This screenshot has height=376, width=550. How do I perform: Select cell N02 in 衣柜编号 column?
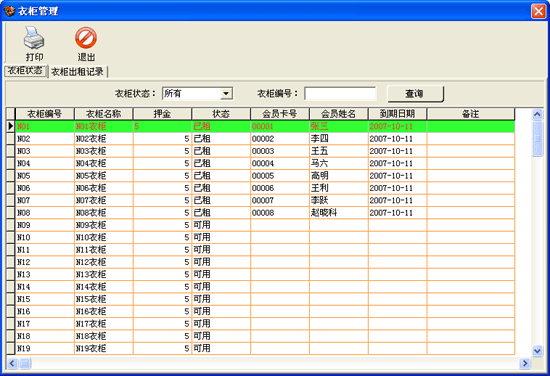[x=45, y=139]
